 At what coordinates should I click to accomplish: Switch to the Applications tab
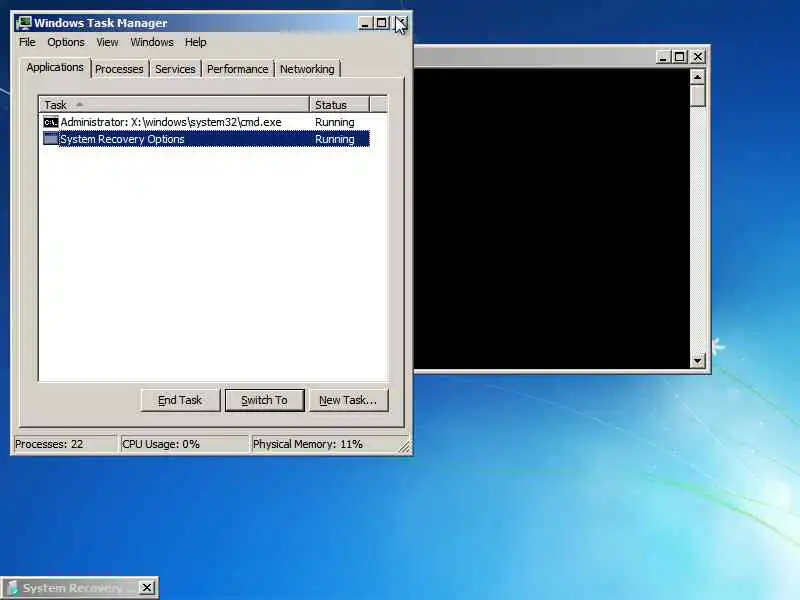tap(55, 67)
